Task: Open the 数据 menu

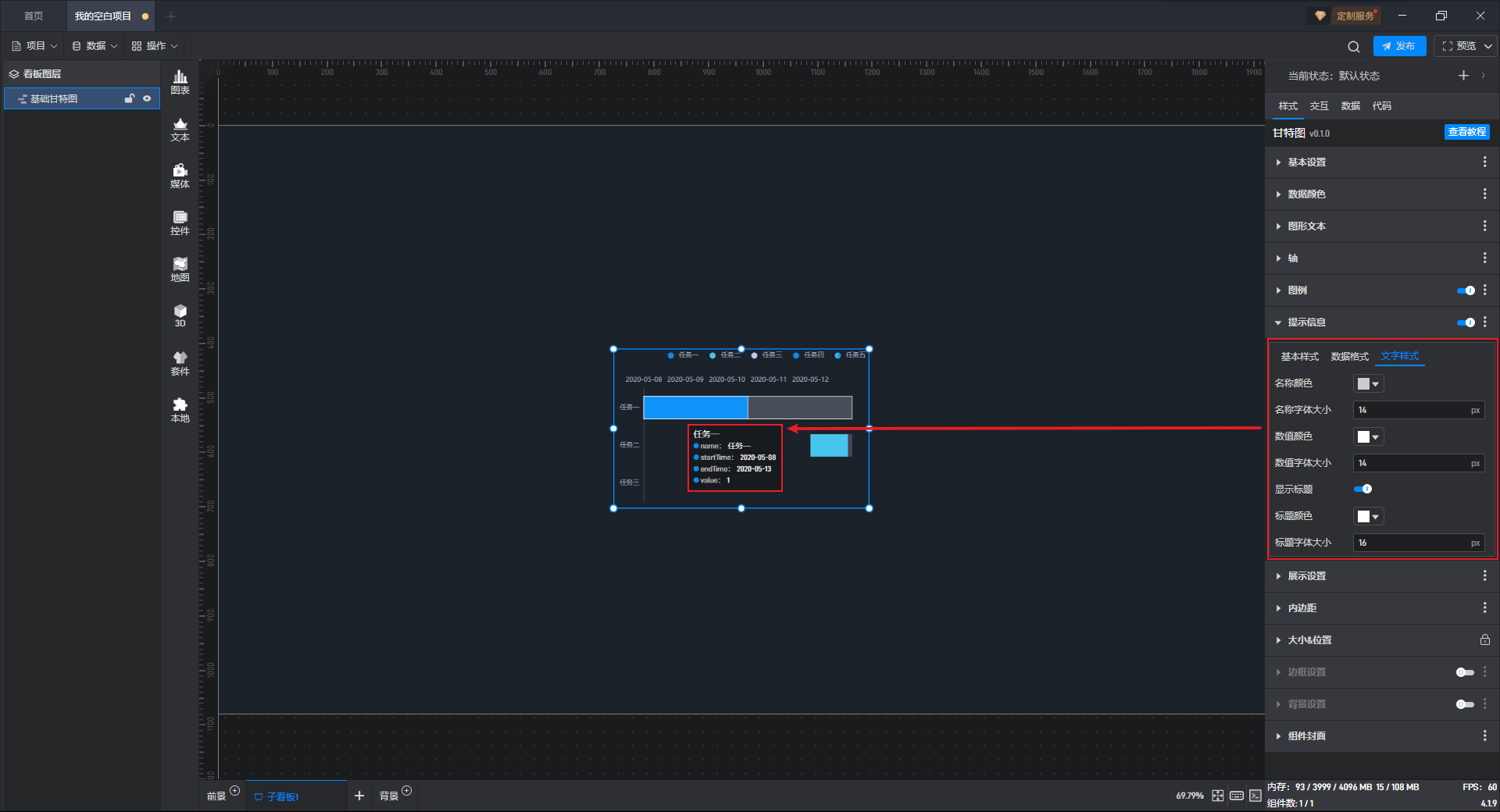Action: [x=95, y=46]
